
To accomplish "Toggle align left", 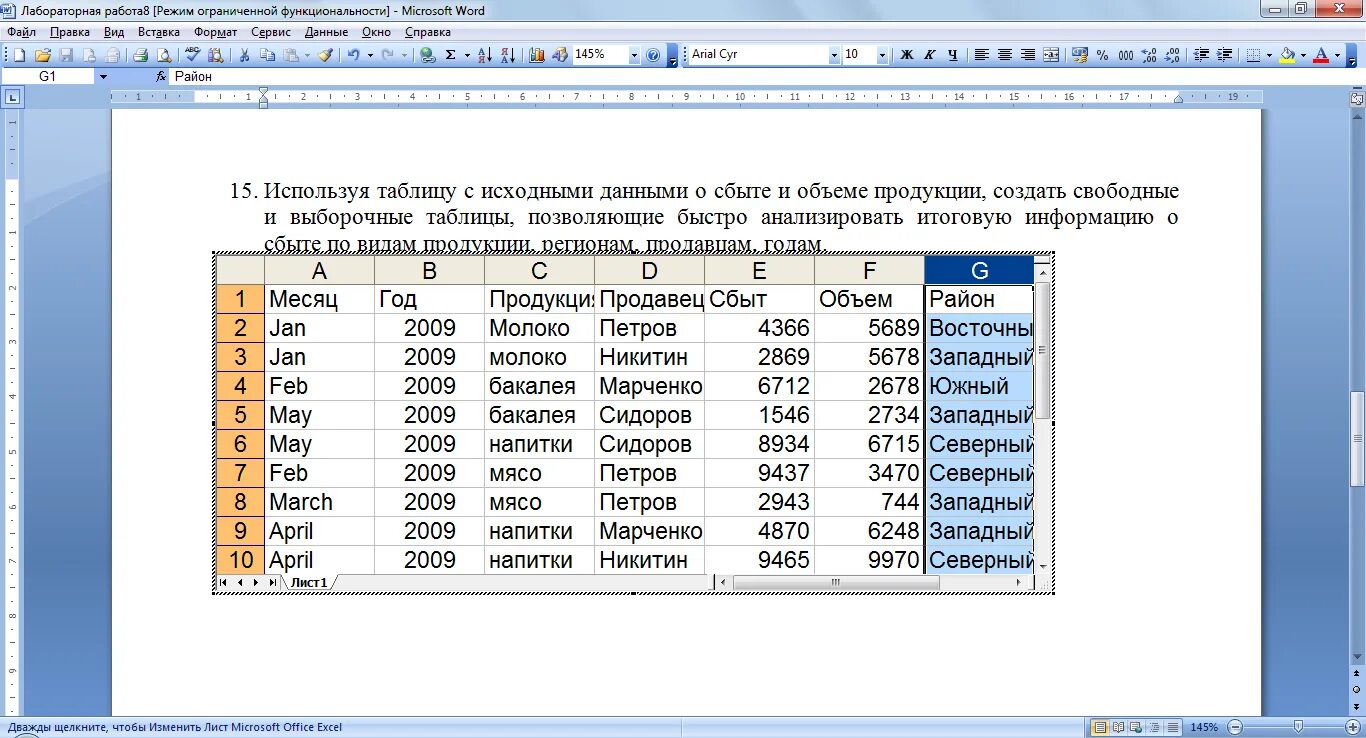I will pyautogui.click(x=982, y=55).
